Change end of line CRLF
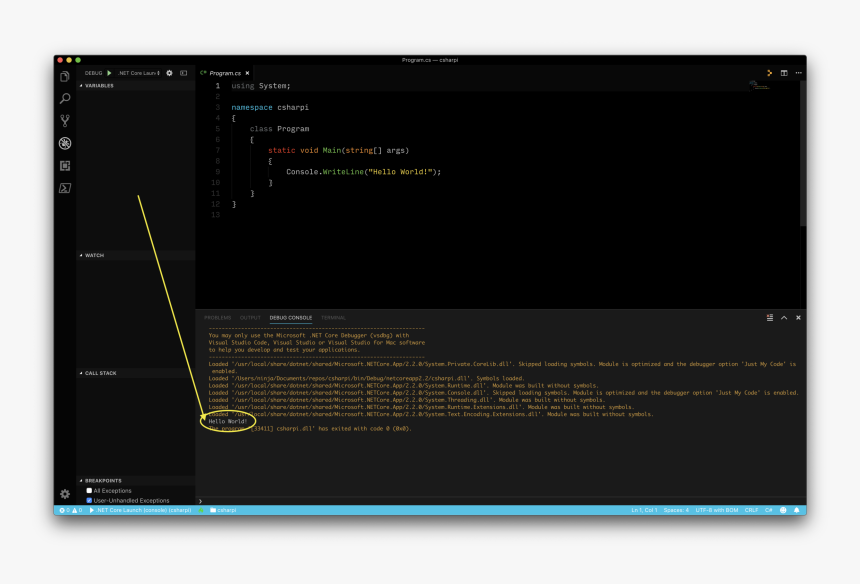 click(x=751, y=510)
